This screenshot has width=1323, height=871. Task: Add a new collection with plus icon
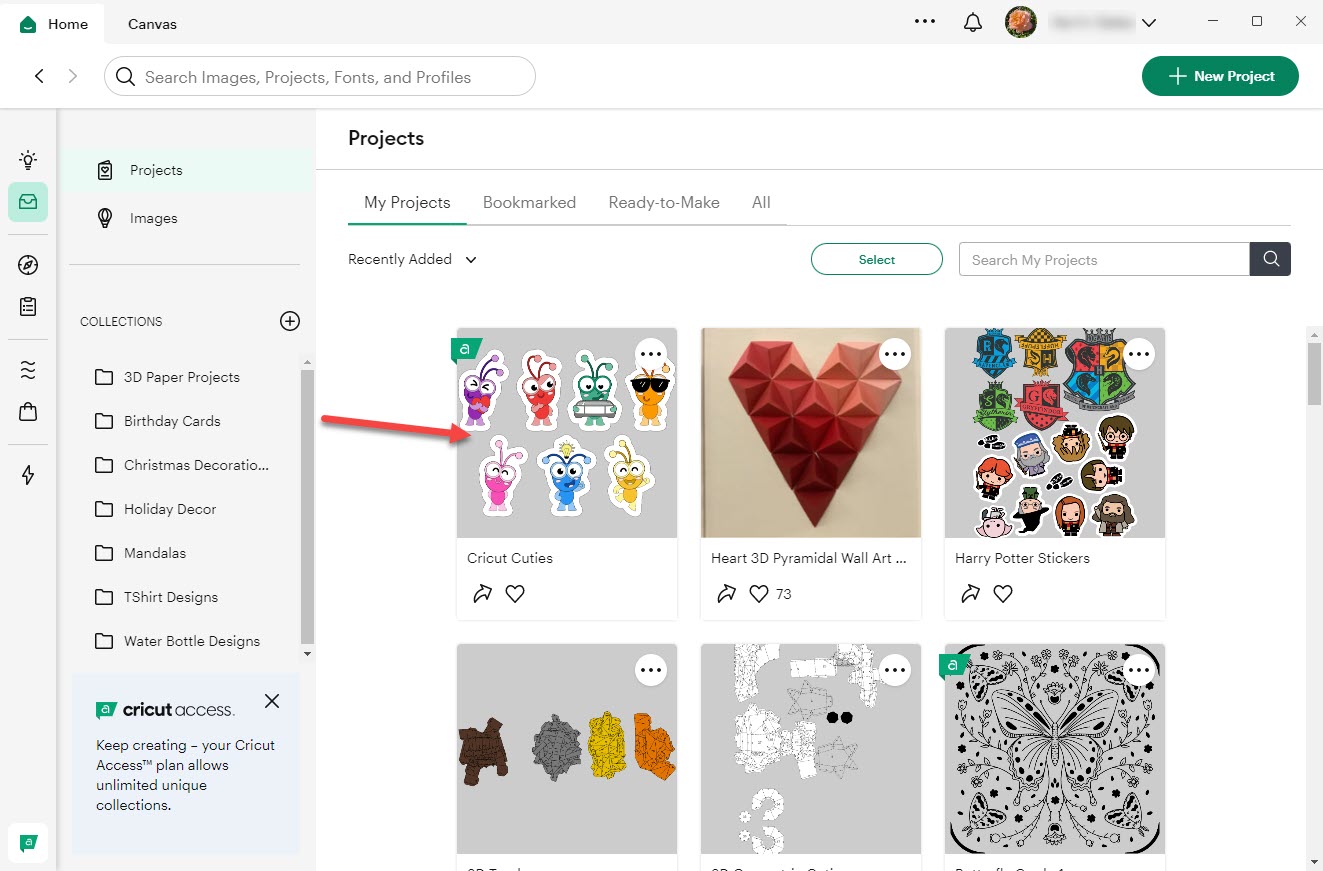[x=290, y=321]
